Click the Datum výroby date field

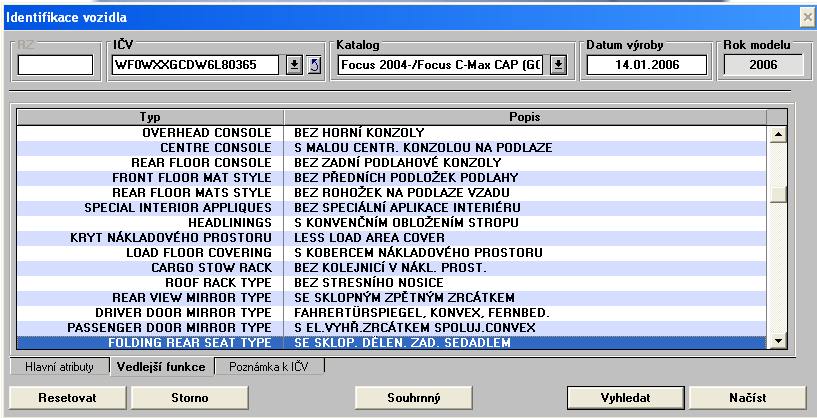tap(647, 66)
